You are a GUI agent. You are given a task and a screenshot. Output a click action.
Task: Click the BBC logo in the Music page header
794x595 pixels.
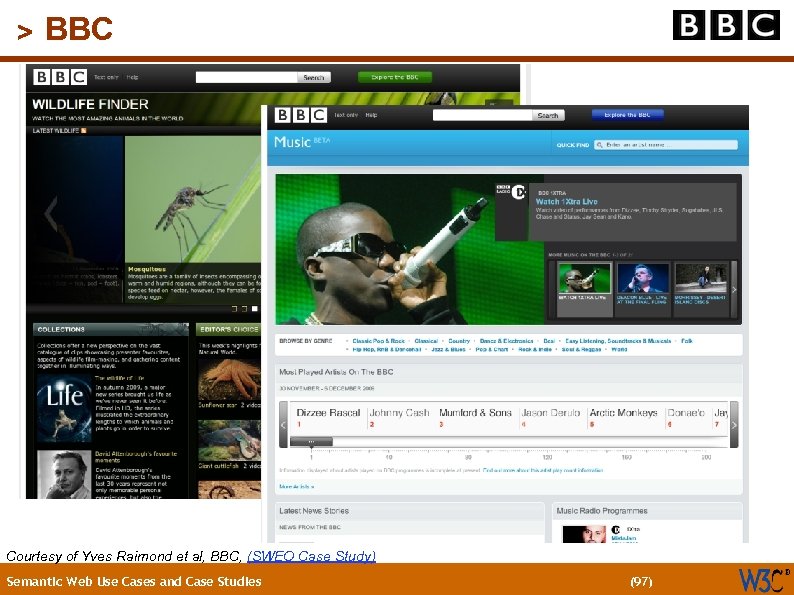tap(301, 115)
